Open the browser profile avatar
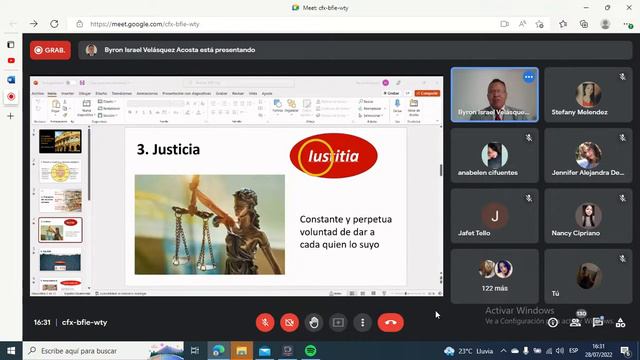Image resolution: width=640 pixels, height=360 pixels. click(x=605, y=24)
